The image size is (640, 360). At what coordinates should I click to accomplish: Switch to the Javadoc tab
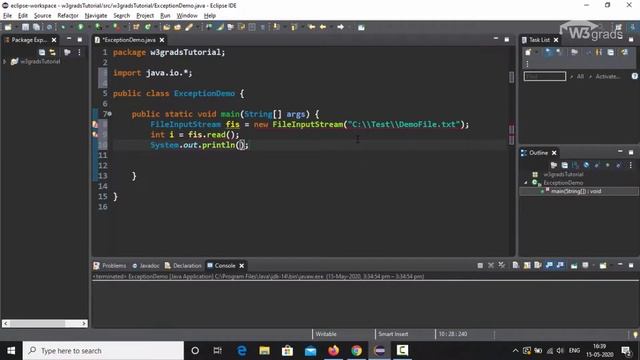(146, 266)
